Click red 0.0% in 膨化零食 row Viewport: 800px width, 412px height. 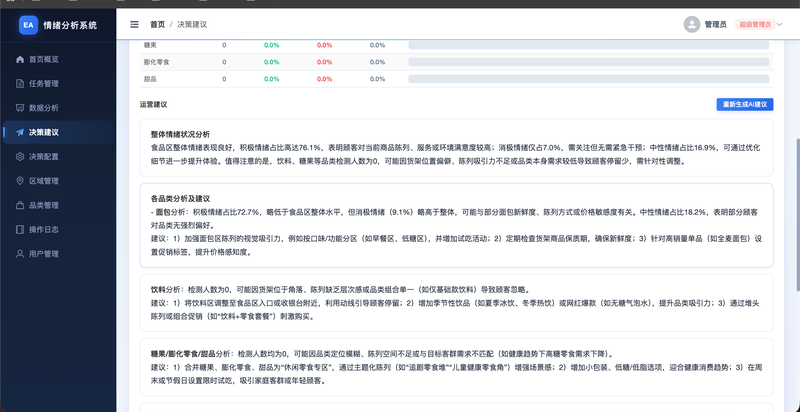(324, 62)
